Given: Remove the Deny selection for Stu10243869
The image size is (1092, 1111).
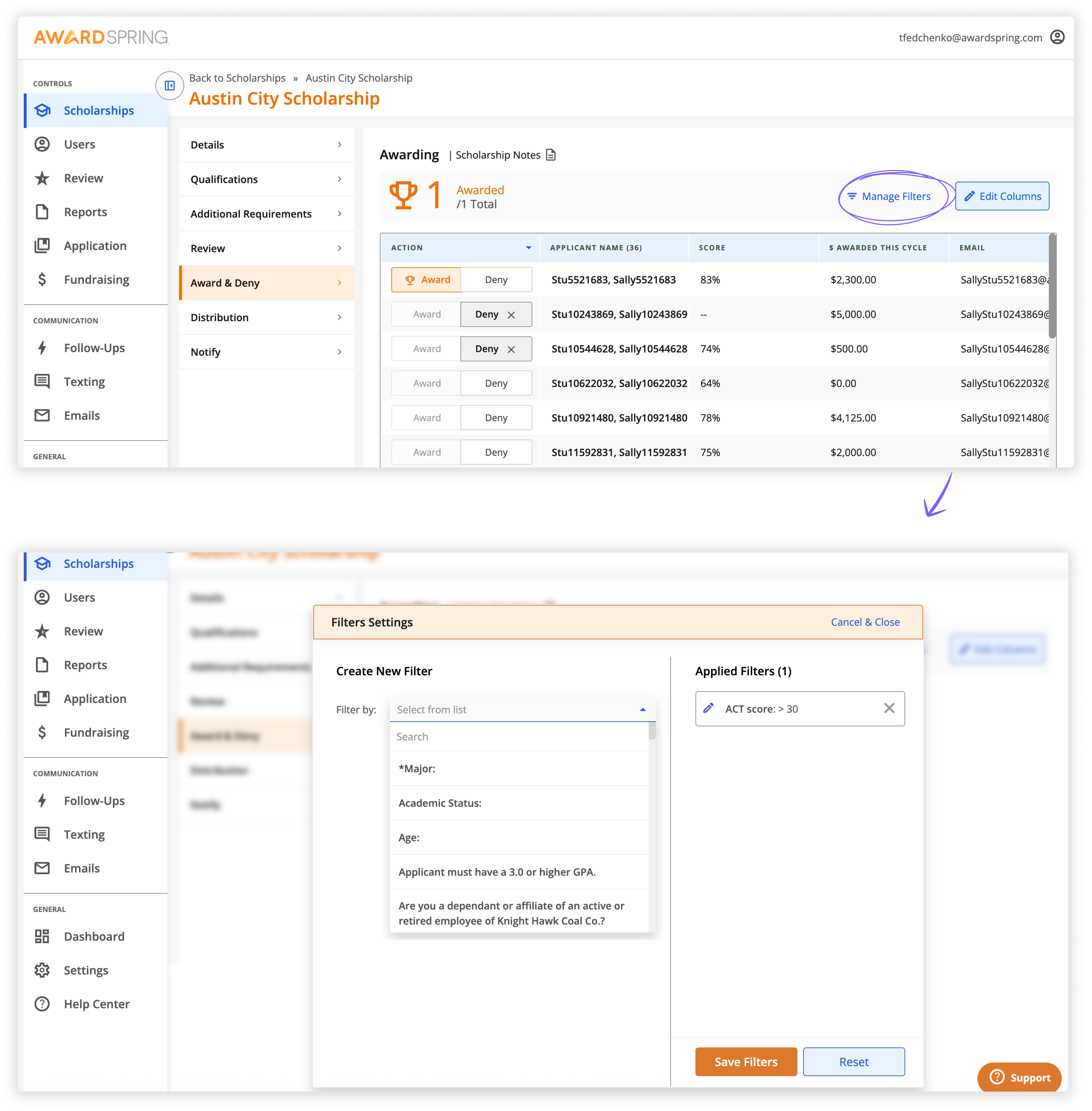Looking at the screenshot, I should (512, 314).
